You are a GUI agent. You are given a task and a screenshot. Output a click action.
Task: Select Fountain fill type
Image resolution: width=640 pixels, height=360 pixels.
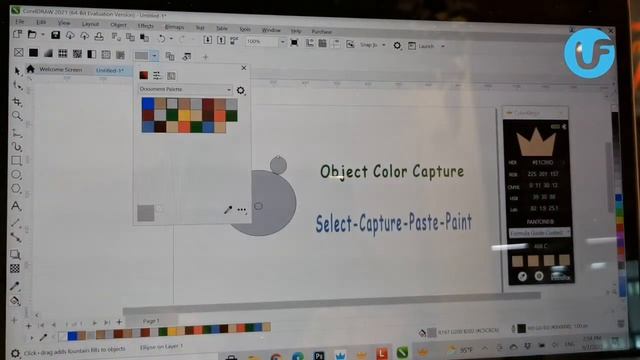coord(48,53)
